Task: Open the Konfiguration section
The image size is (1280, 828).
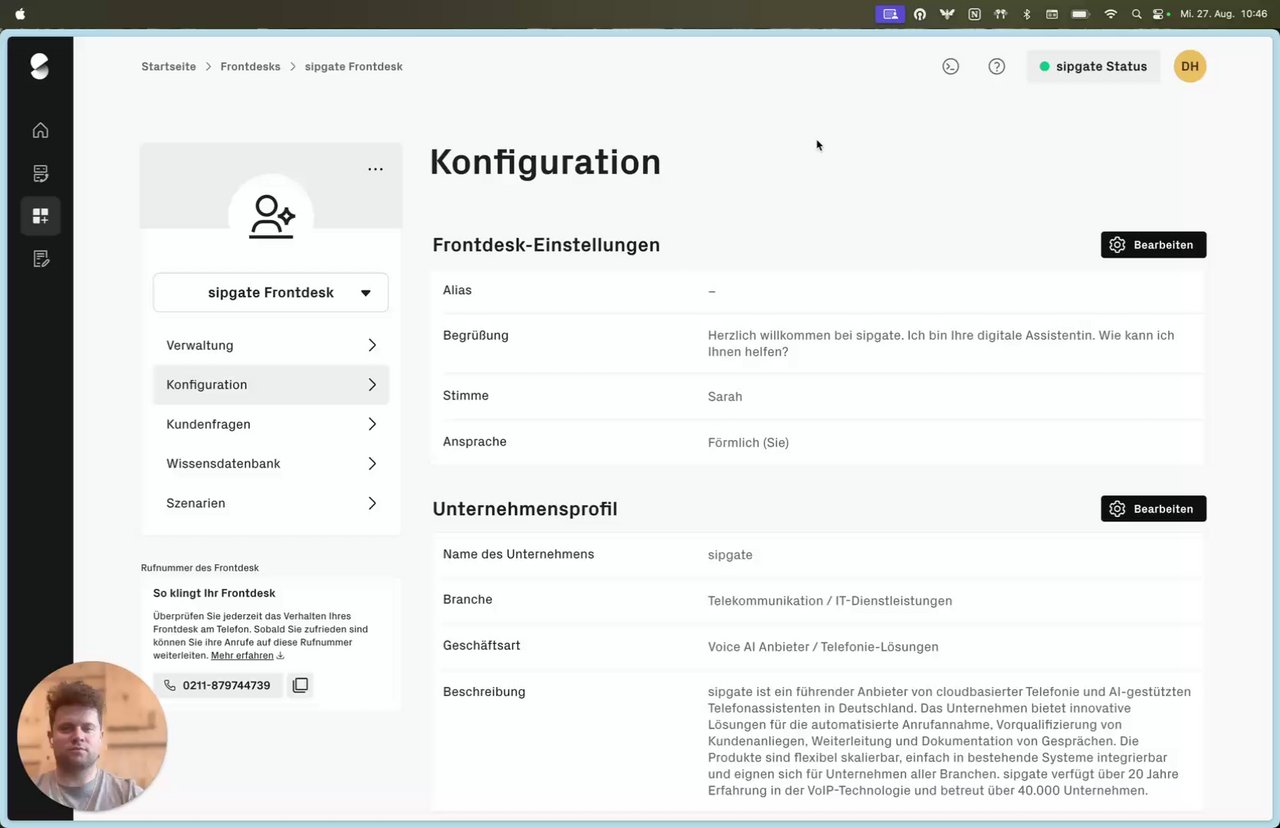Action: point(271,385)
